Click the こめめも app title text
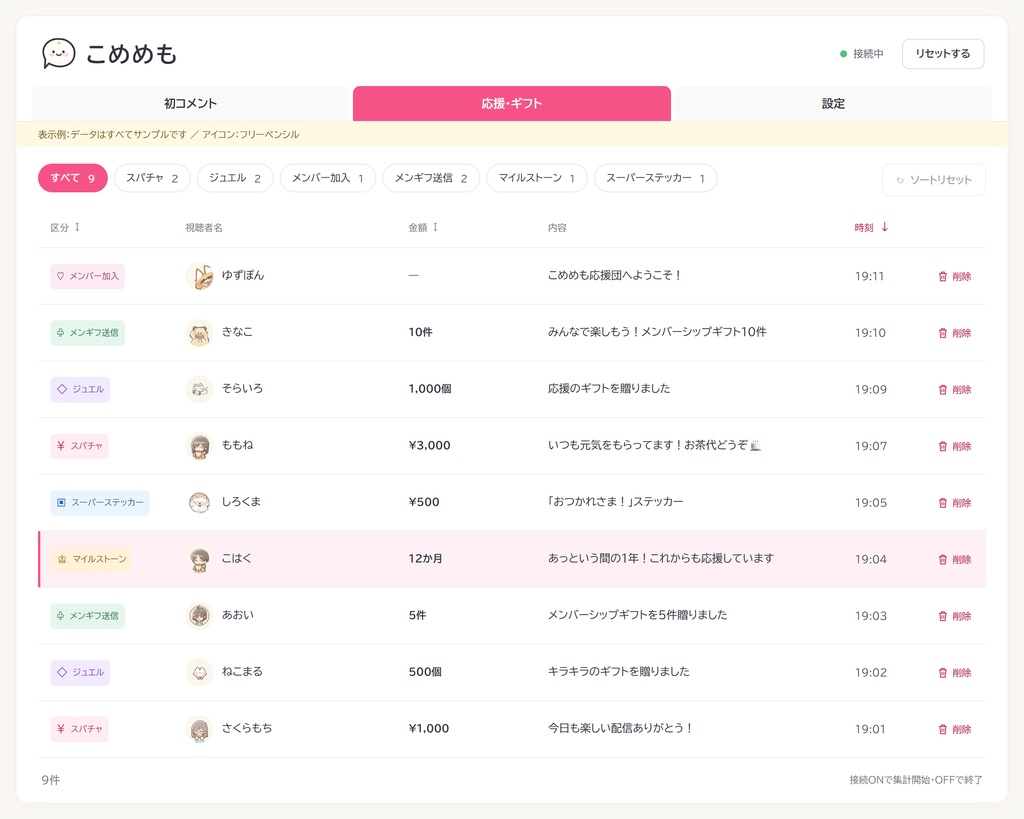The image size is (1024, 819). coord(131,54)
